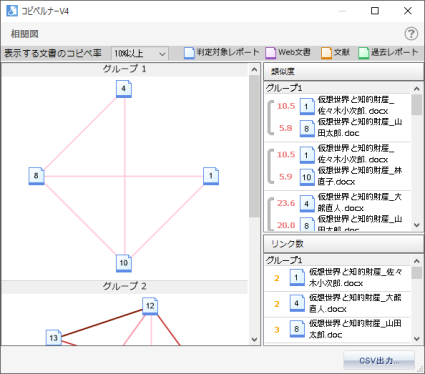The width and height of the screenshot is (425, 374).
Task: Click document icon 8 in link count list
Action: pyautogui.click(x=297, y=329)
